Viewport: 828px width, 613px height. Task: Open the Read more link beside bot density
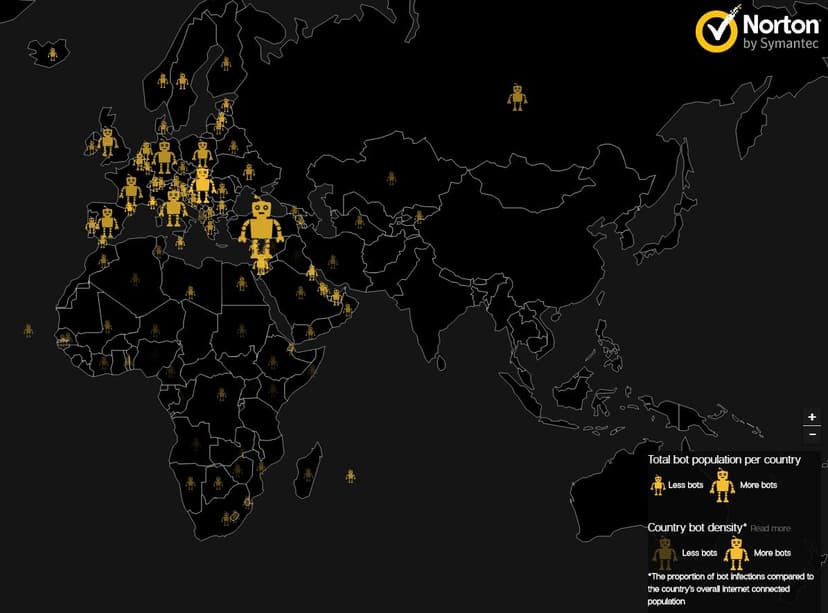[770, 529]
